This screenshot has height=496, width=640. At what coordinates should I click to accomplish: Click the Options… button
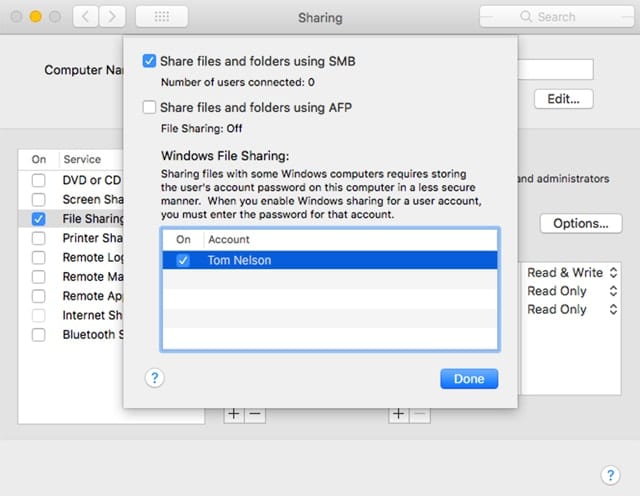coord(580,224)
